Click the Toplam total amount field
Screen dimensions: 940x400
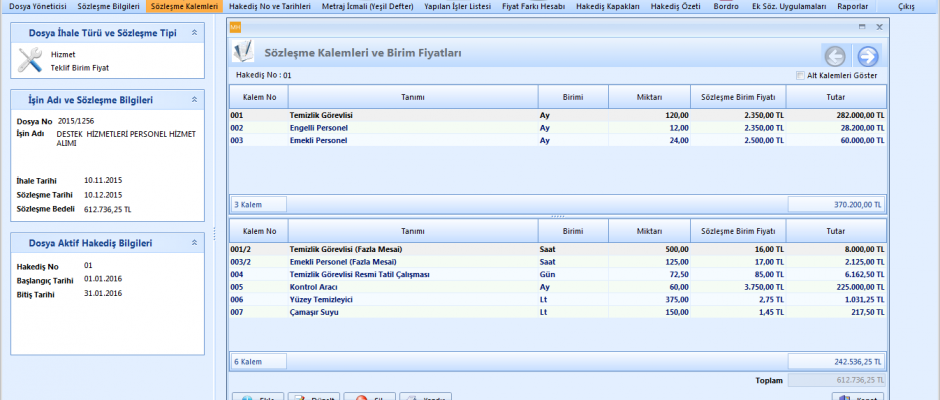[x=837, y=380]
